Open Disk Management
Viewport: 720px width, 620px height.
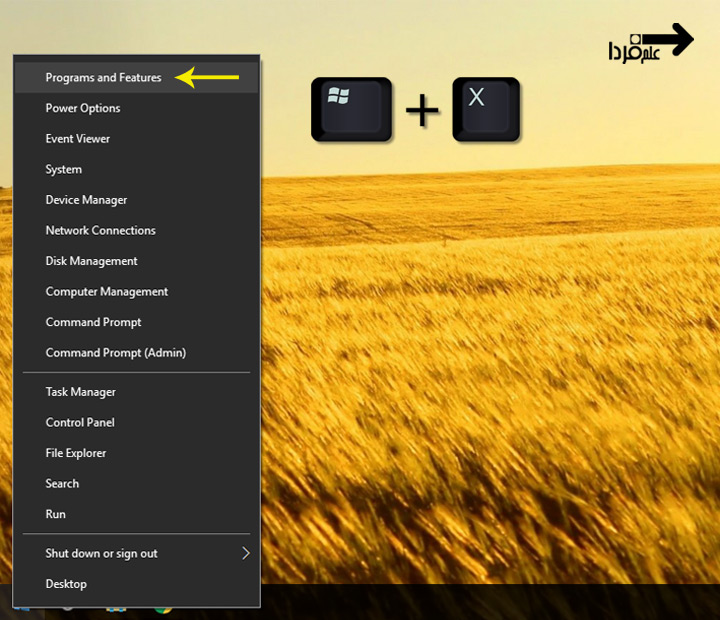(91, 261)
